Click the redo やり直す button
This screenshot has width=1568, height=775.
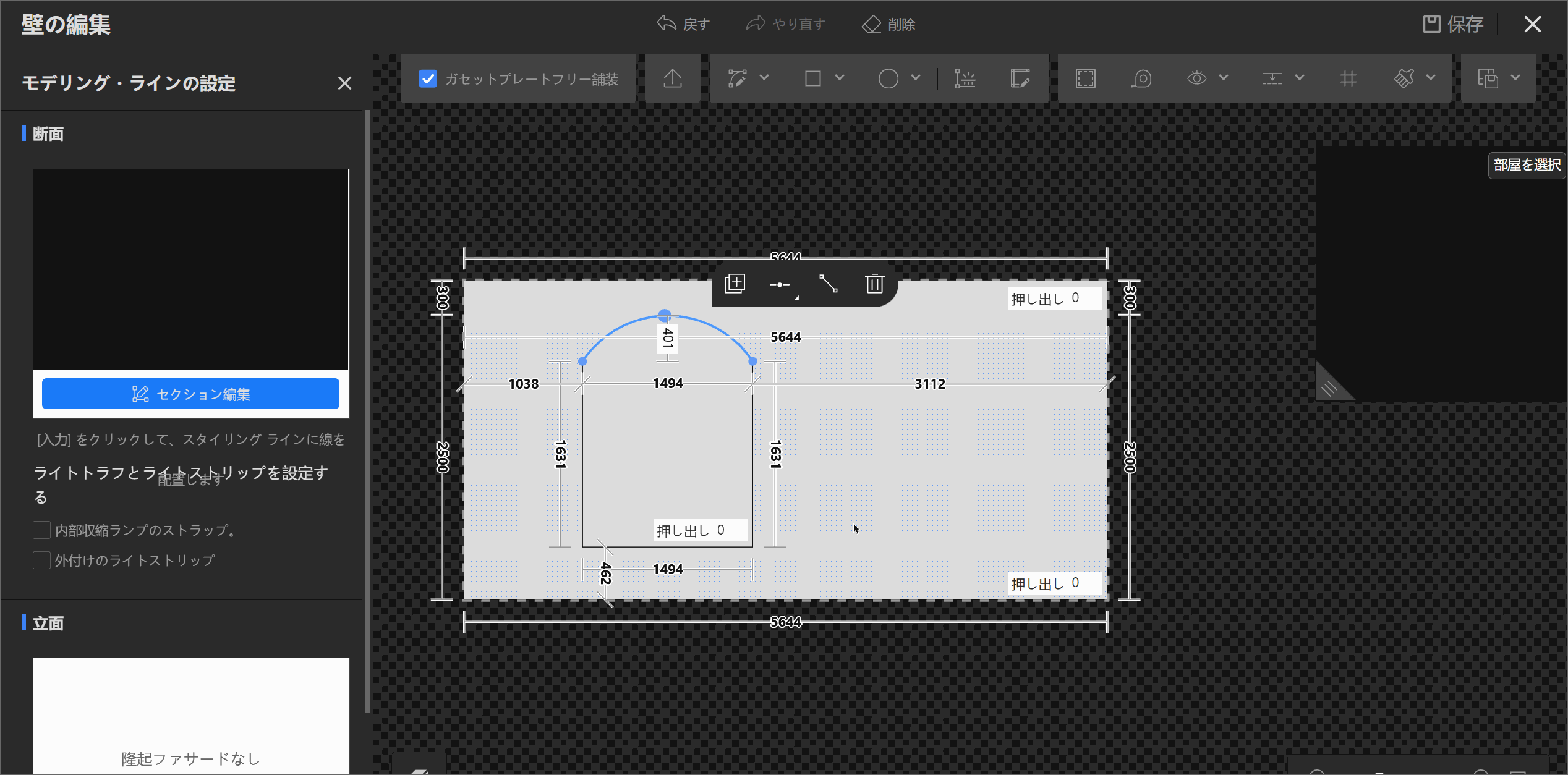(x=785, y=24)
